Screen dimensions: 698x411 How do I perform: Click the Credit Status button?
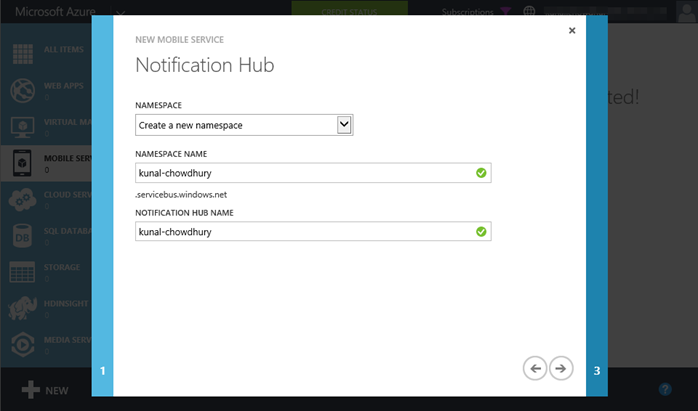(x=349, y=9)
